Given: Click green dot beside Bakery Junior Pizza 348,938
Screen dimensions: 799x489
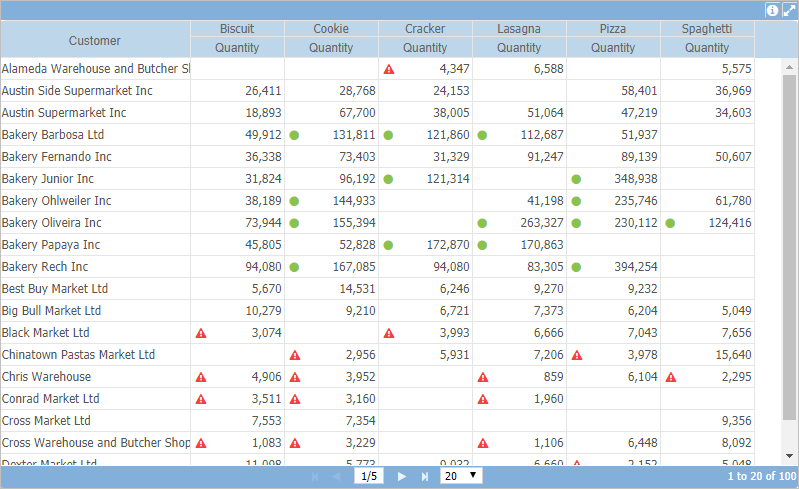Looking at the screenshot, I should click(x=576, y=179).
